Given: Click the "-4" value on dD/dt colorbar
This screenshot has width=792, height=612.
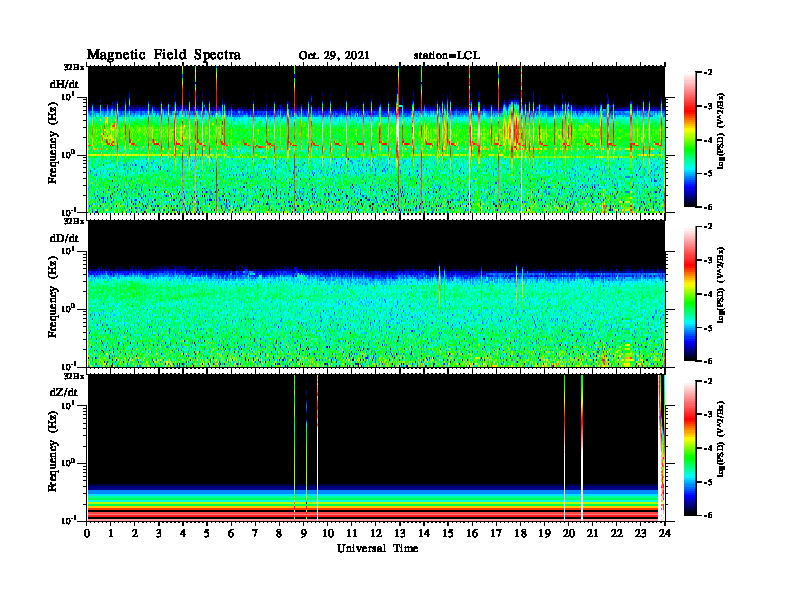Looking at the screenshot, I should click(x=707, y=294).
